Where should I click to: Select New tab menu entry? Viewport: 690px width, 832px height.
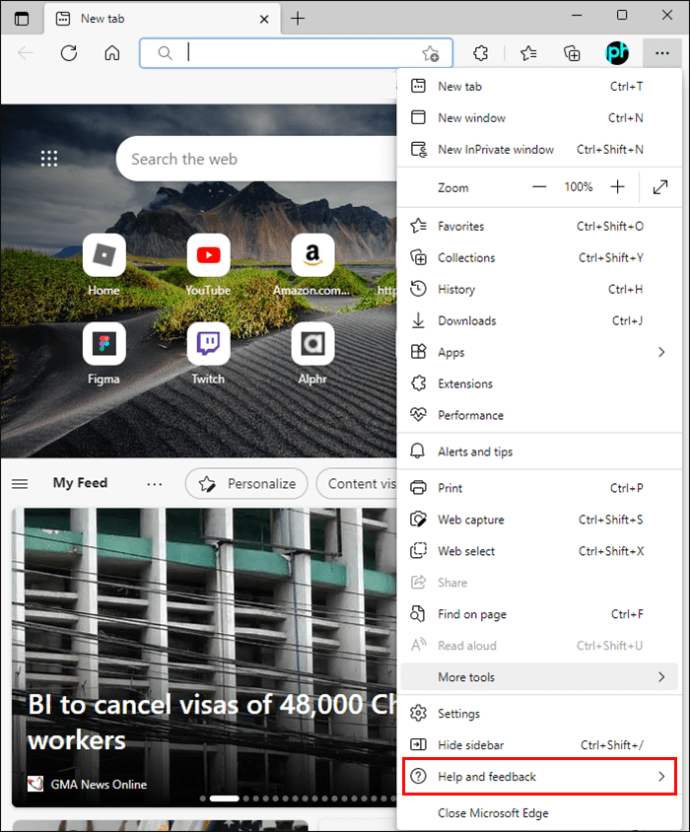coord(539,86)
